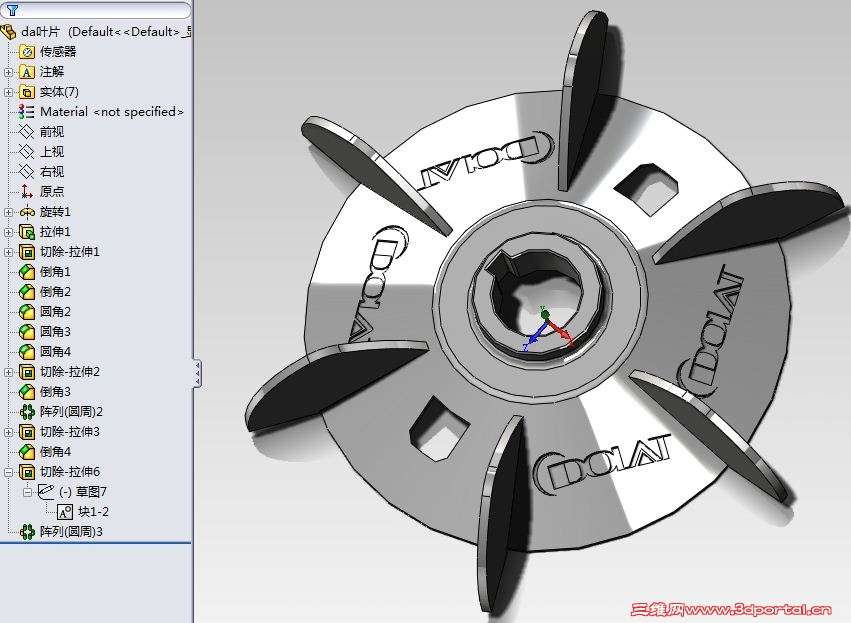Viewport: 851px width, 623px height.
Task: Click the 圆角3 fillet icon
Action: [27, 332]
